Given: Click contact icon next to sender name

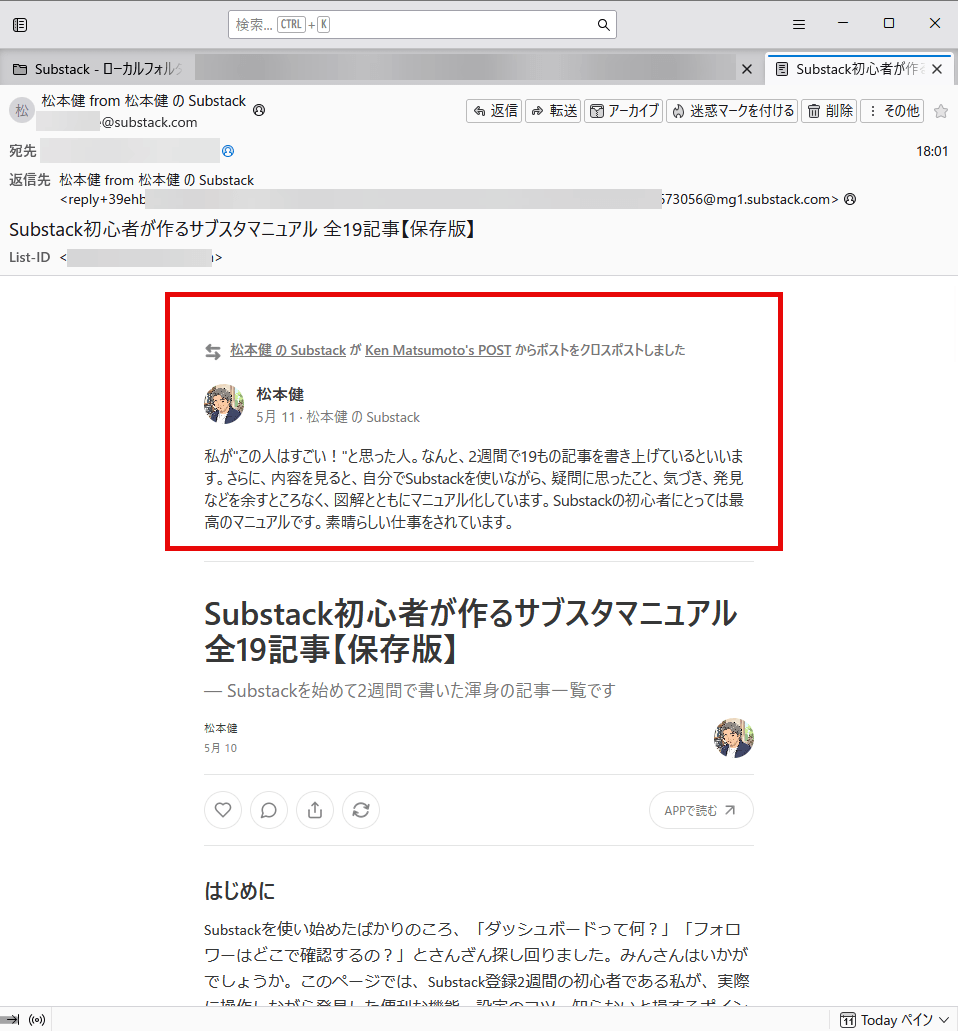Looking at the screenshot, I should tap(259, 110).
